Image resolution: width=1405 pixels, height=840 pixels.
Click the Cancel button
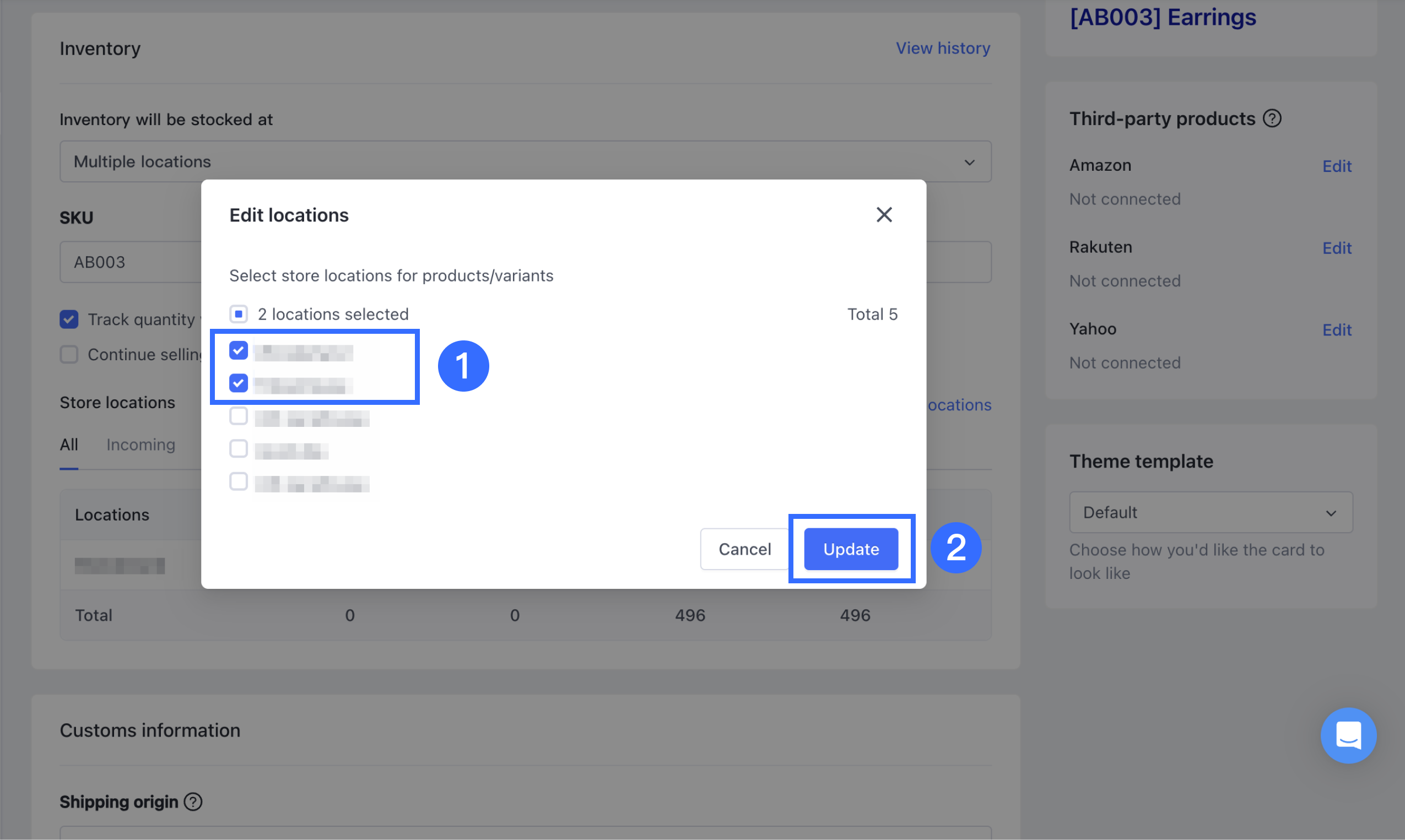744,549
